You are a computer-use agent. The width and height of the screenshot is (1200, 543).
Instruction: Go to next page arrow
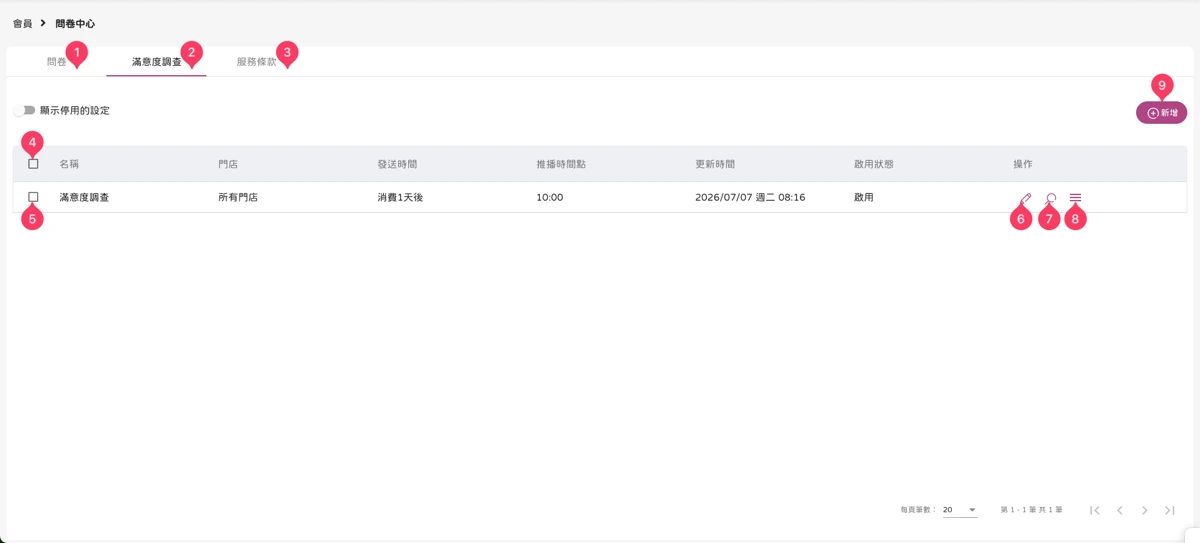[x=1145, y=510]
